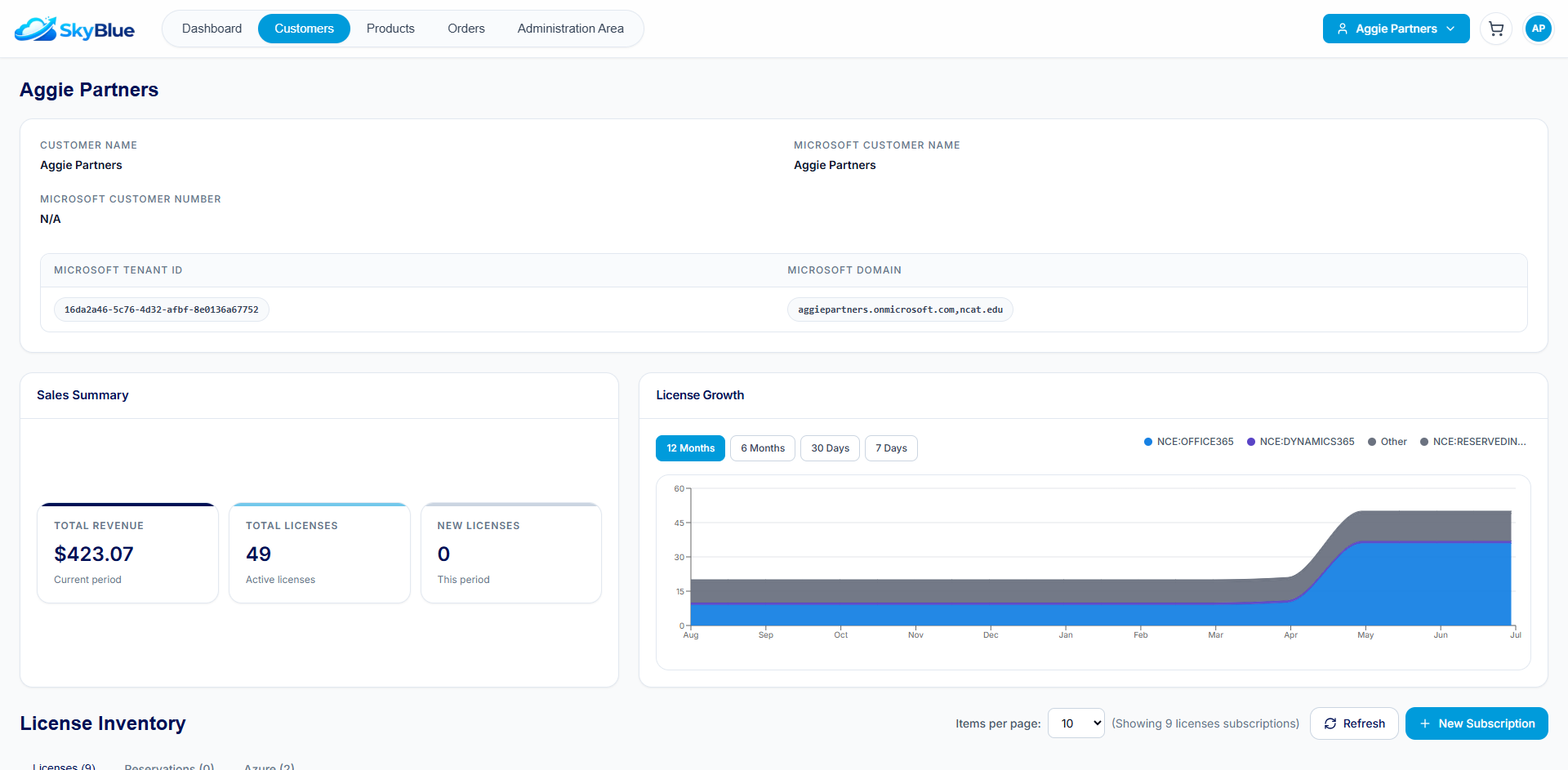Screen dimensions: 1568x770
Task: Click the domain aggiepartners.onmicrosoft.com,ncat.edu
Action: tap(900, 309)
